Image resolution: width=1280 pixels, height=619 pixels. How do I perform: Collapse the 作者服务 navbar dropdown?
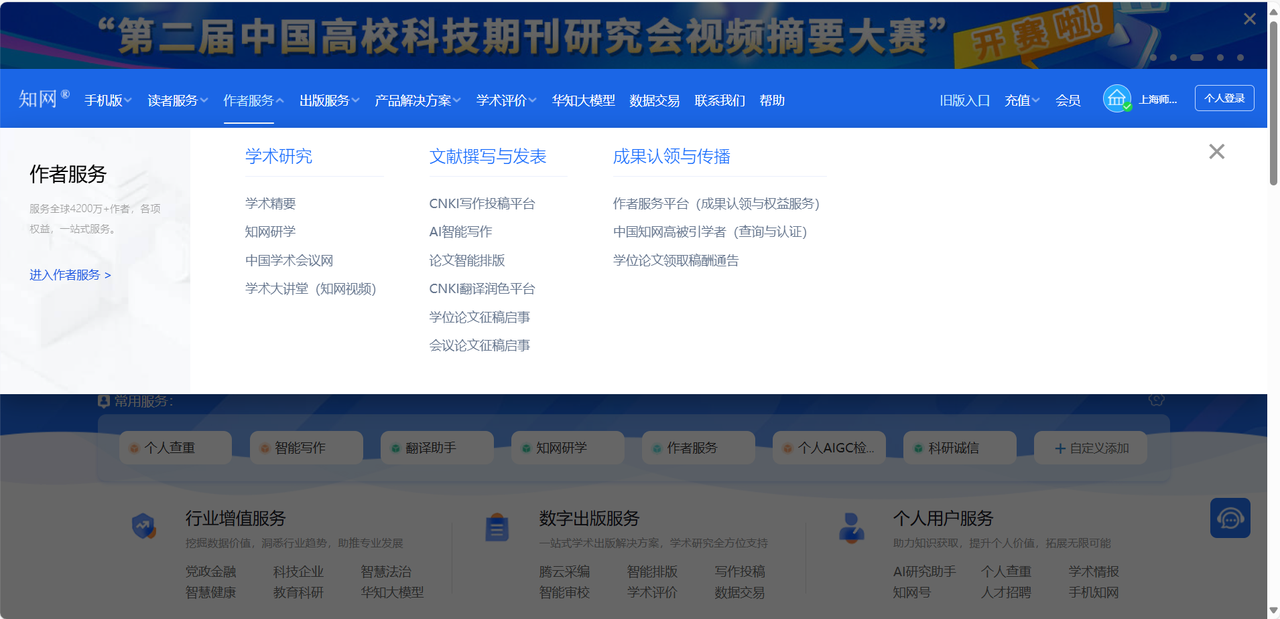click(254, 100)
